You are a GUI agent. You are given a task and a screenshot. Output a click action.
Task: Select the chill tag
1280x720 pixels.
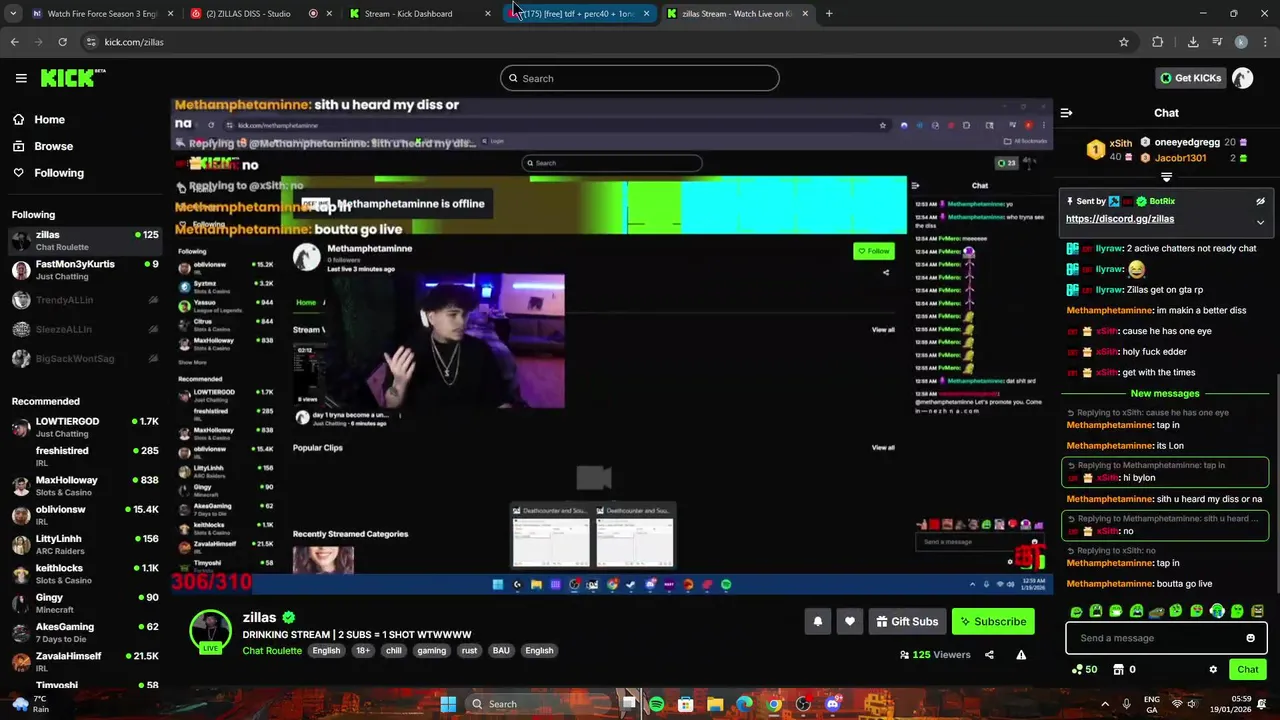point(394,651)
